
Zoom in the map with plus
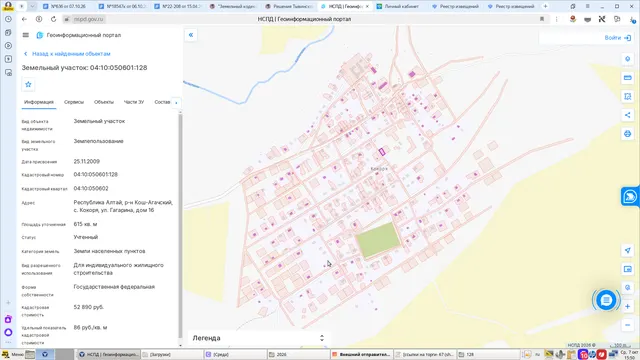point(628,306)
